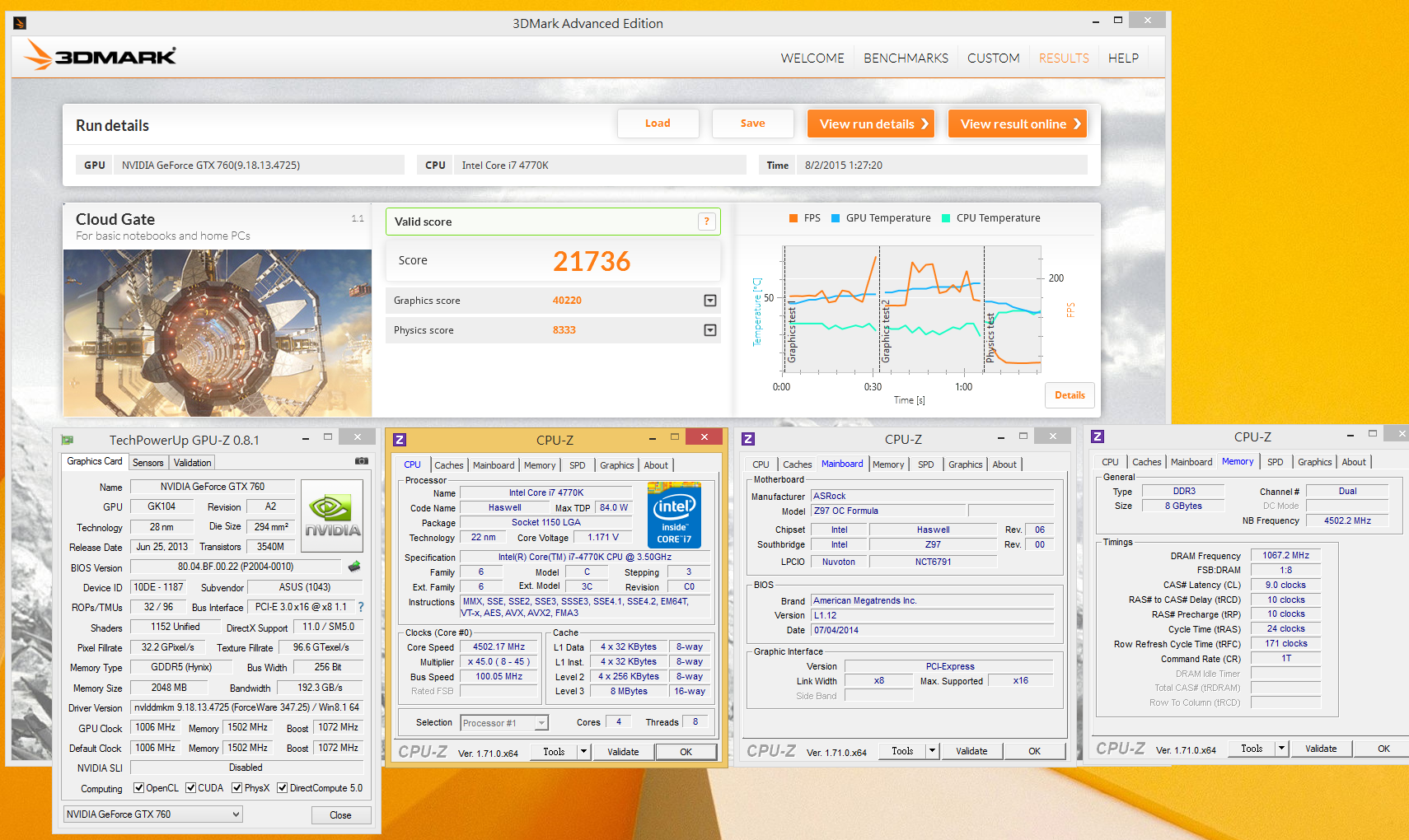Click the Memory Type GDDR5 (Hynix) field

click(x=180, y=668)
